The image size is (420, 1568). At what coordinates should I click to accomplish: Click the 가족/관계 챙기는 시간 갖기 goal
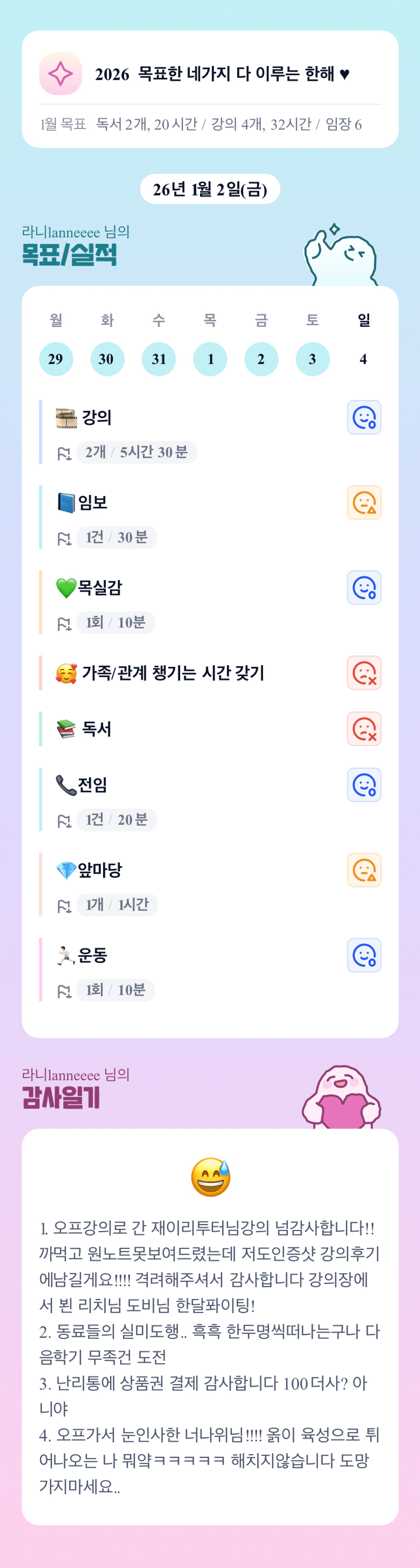pyautogui.click(x=173, y=673)
